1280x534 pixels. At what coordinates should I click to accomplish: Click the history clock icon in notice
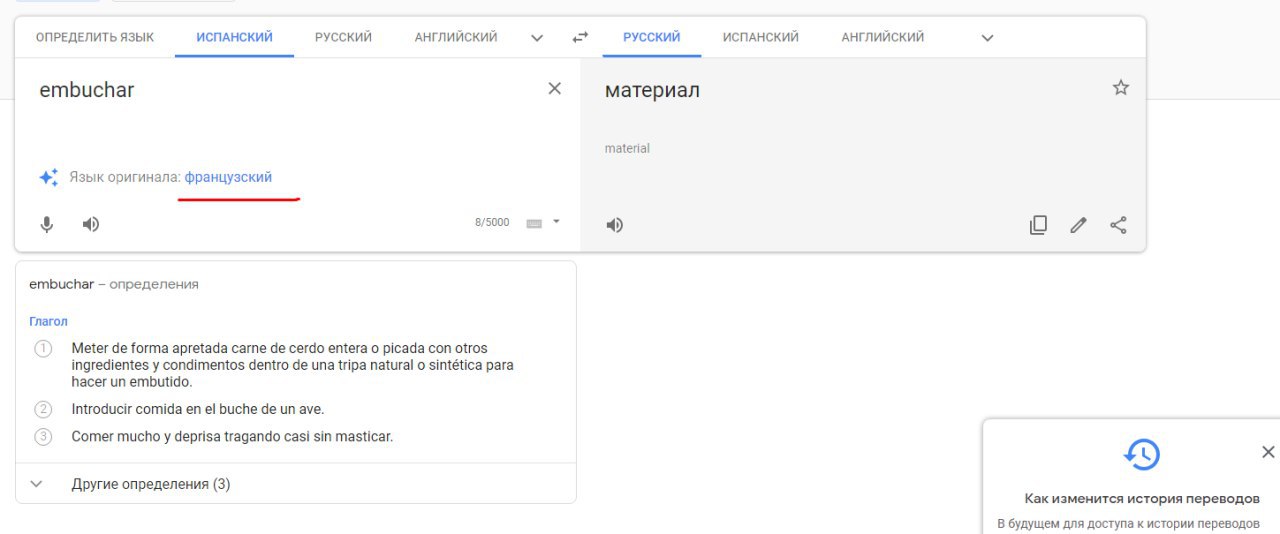coord(1141,455)
